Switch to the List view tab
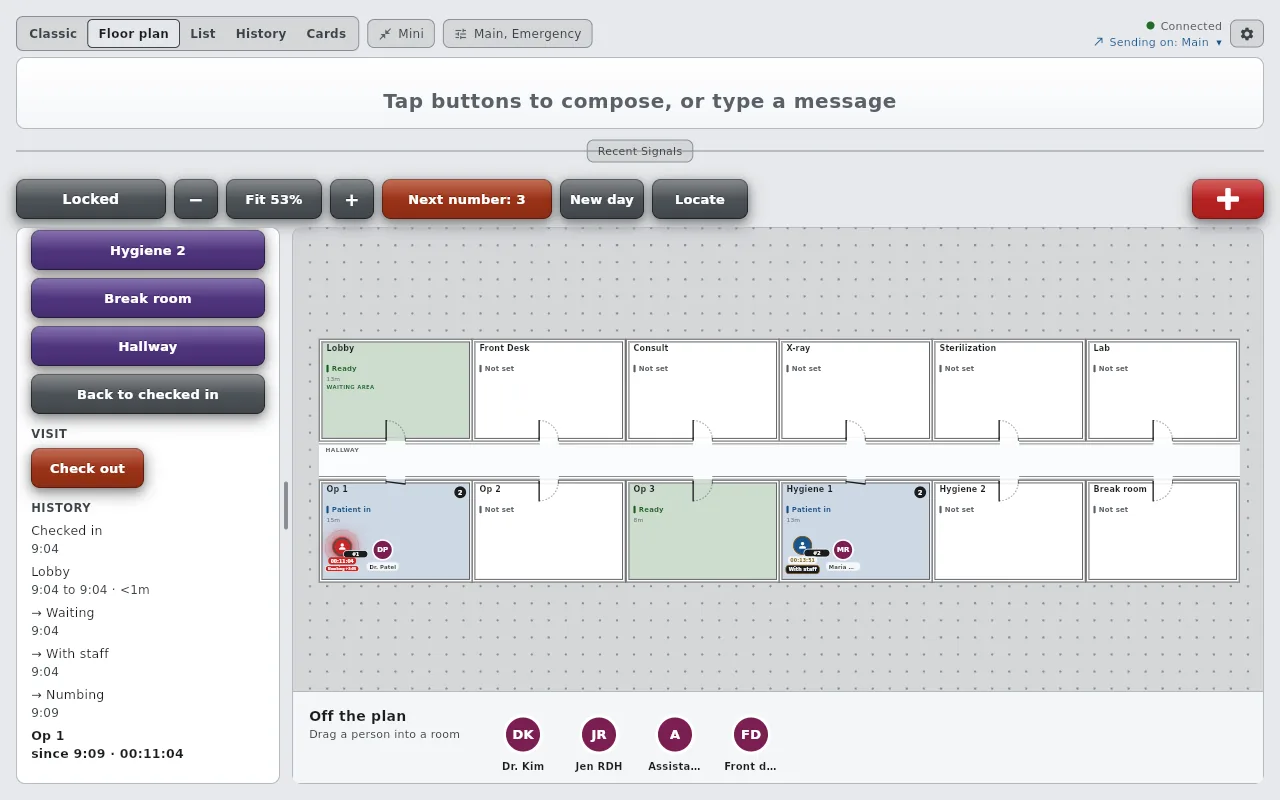The image size is (1280, 800). 203,33
